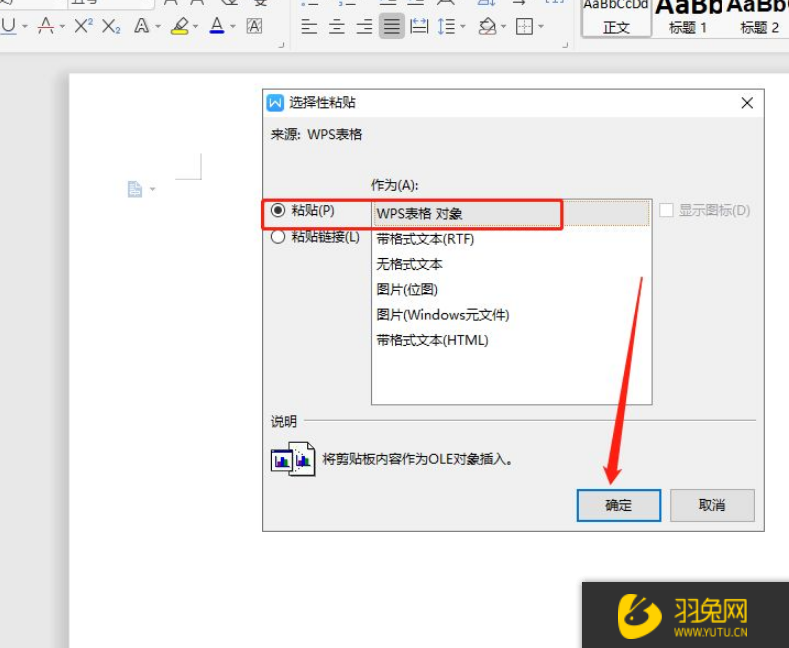Image resolution: width=789 pixels, height=648 pixels.
Task: Open line spacing dropdown arrow
Action: pos(462,26)
